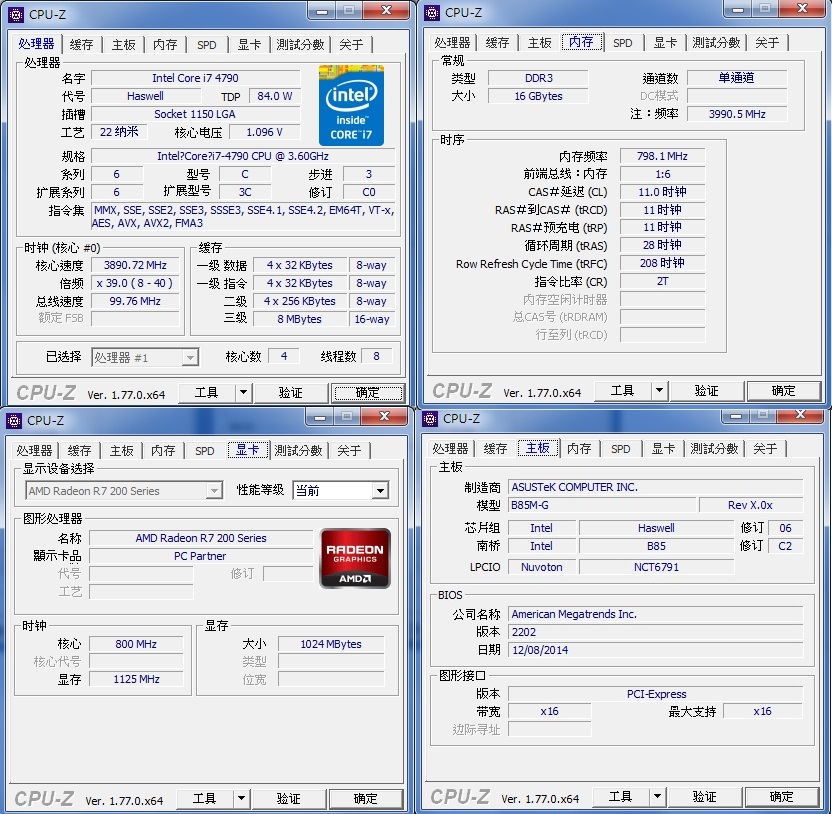This screenshot has width=832, height=814.
Task: Open tools dropdown arrow in graphics window
Action: (x=241, y=798)
